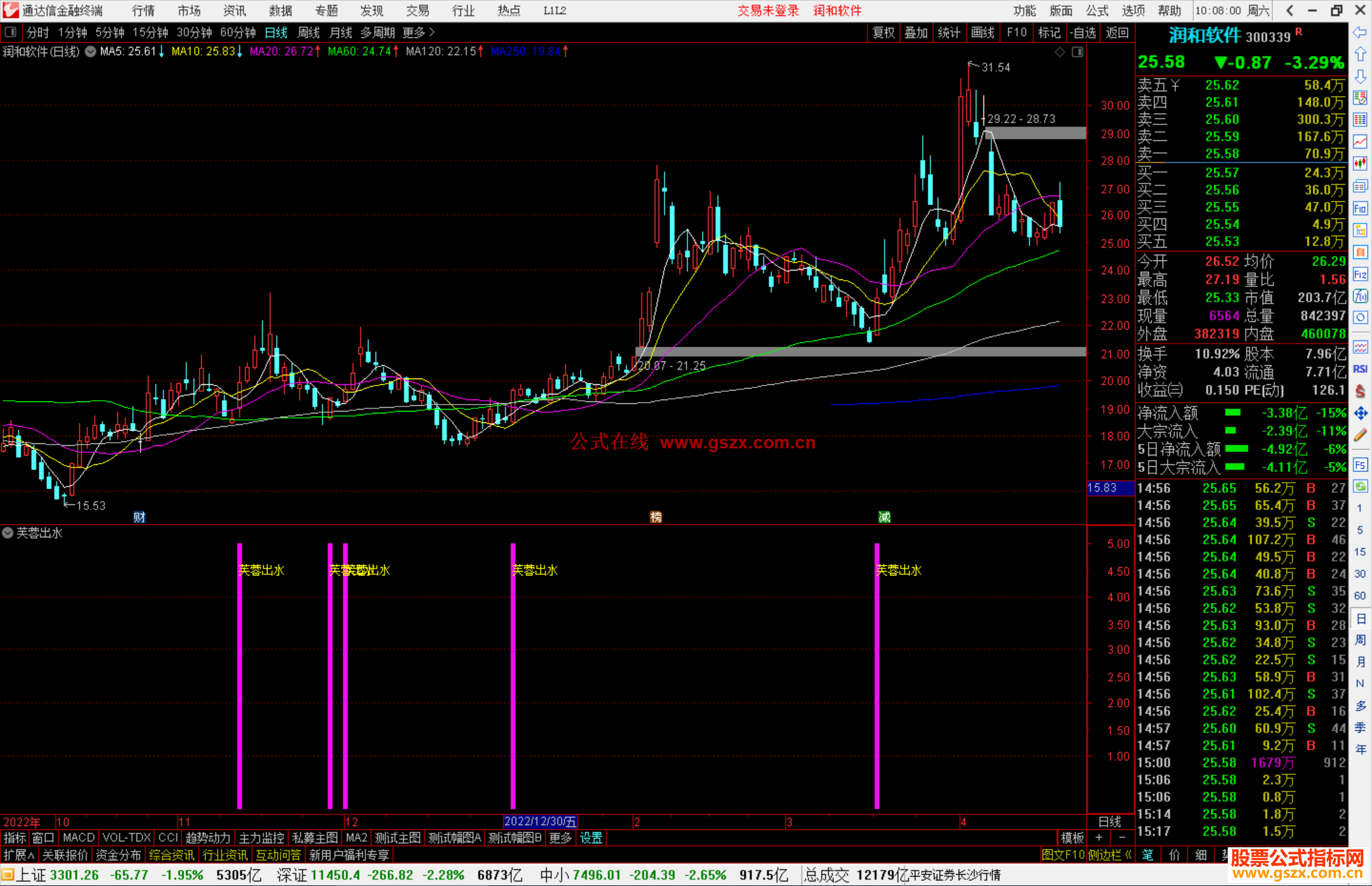
Task: Click the red dollar sign sidebar icon
Action: pos(1360,391)
